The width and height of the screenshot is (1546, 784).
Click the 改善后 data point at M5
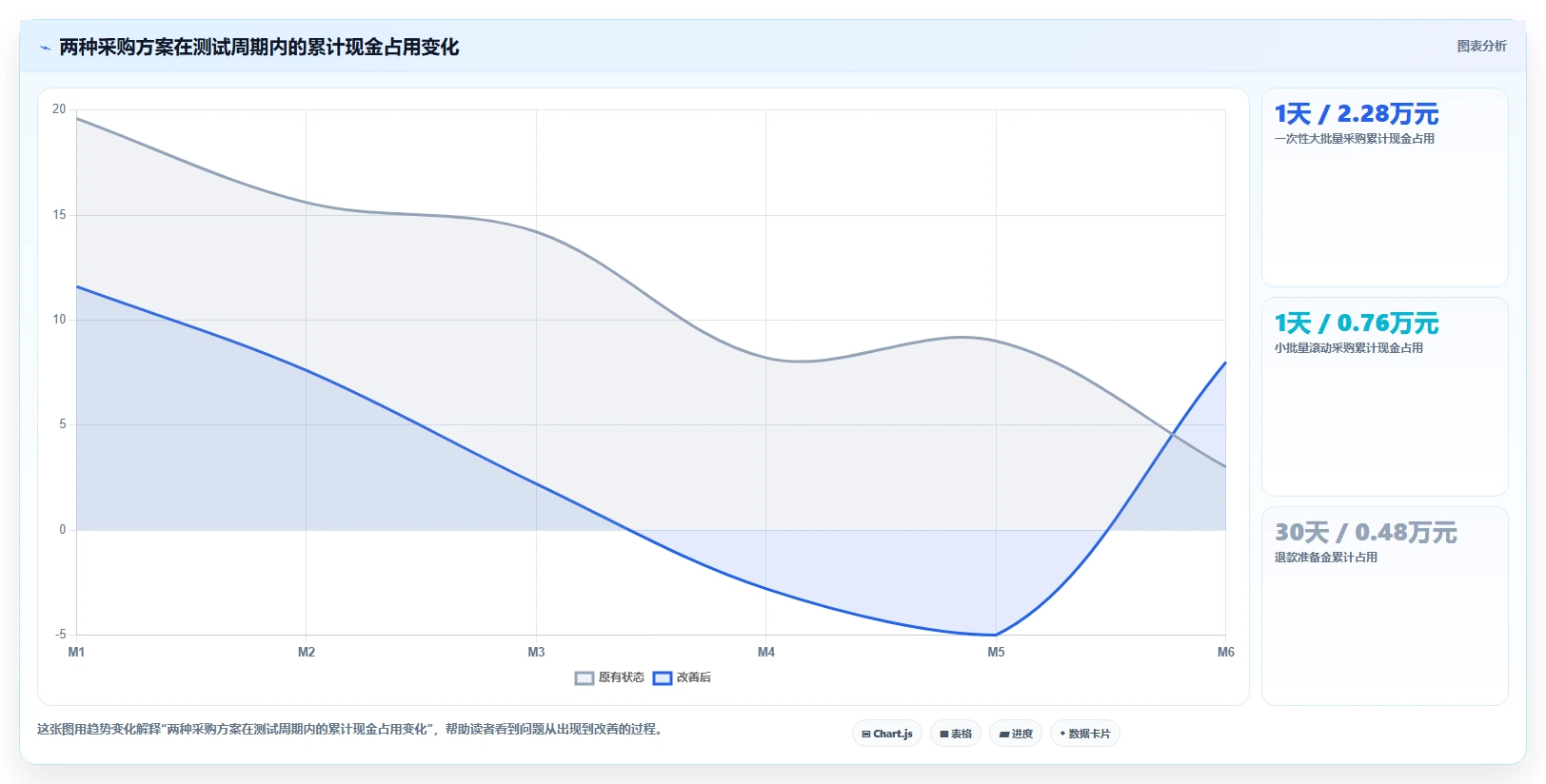tap(996, 635)
